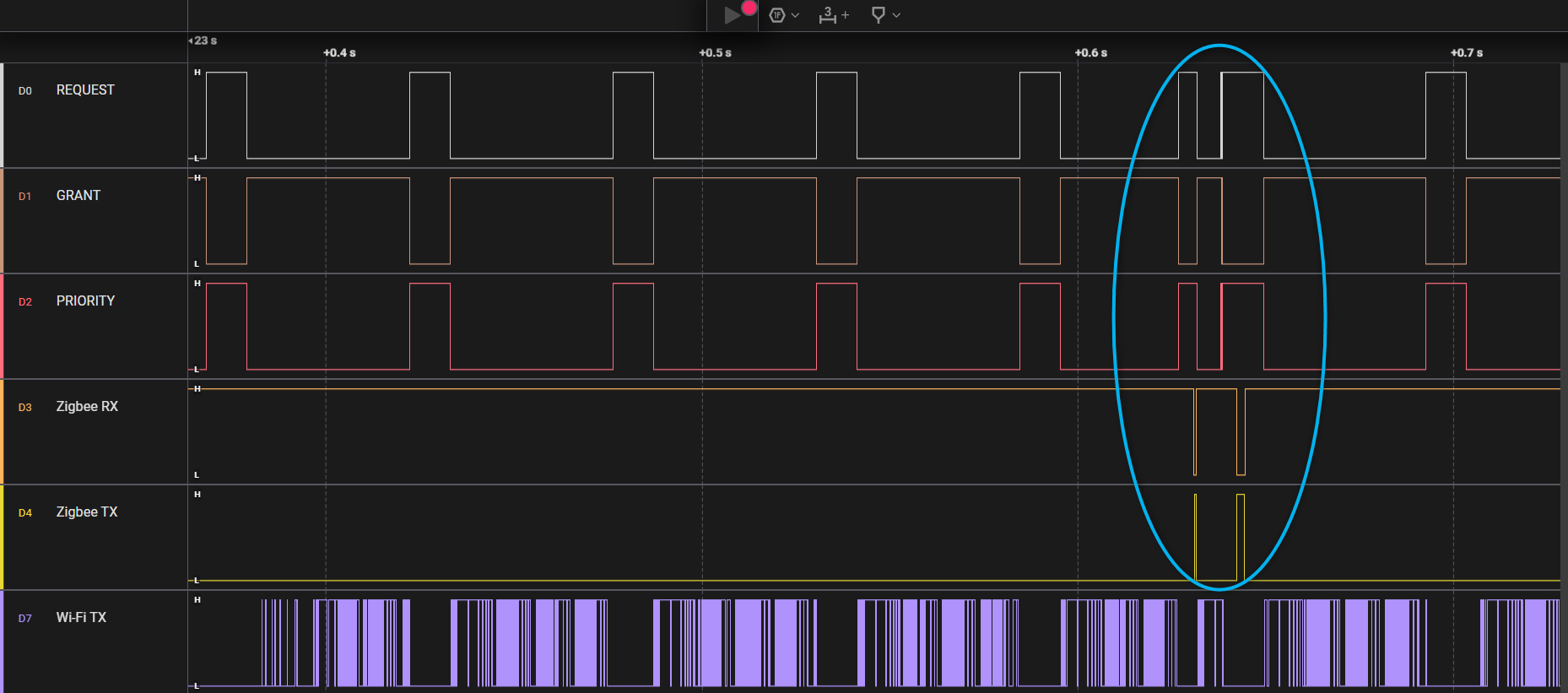Click the Zigbee TX channel name

[x=87, y=512]
